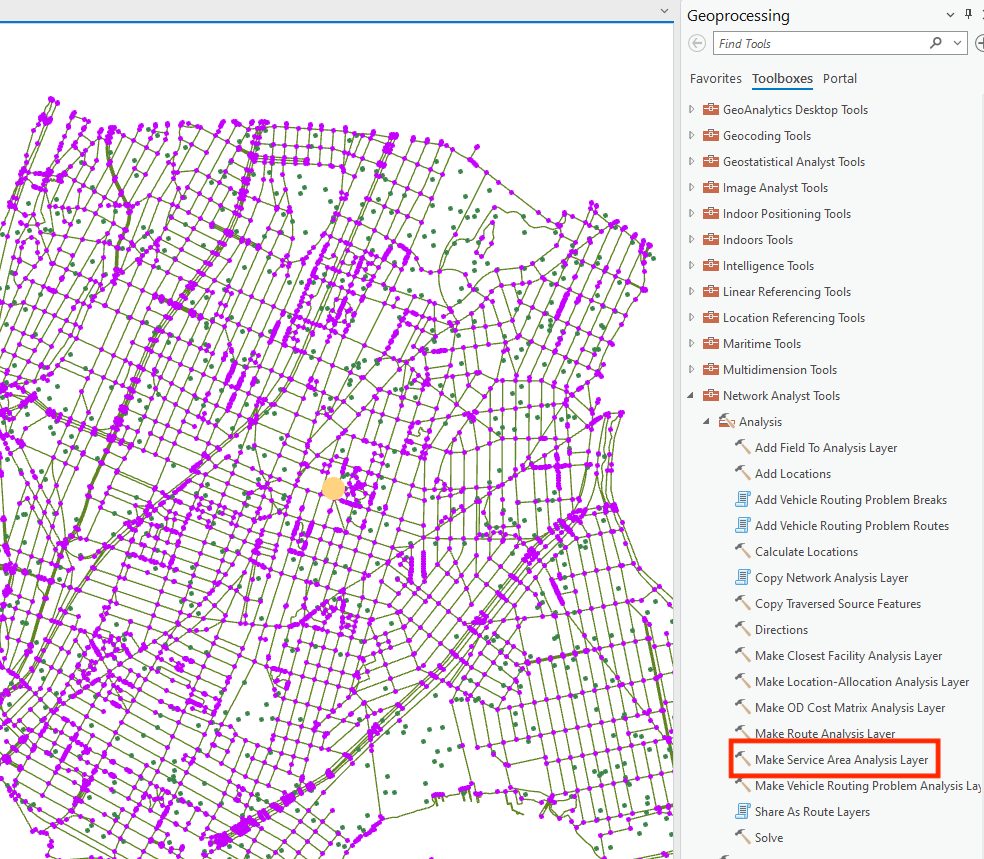Open the Add Locations tool

coord(790,473)
